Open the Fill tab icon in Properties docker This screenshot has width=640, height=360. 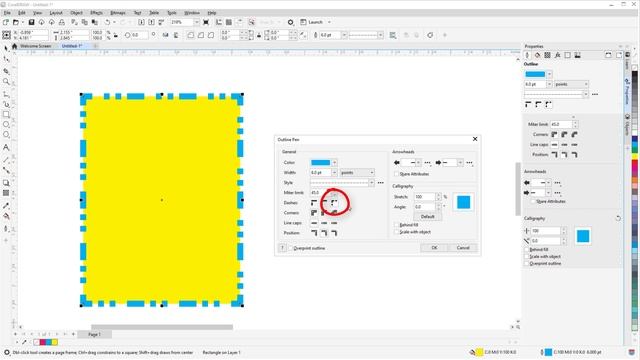(x=538, y=55)
